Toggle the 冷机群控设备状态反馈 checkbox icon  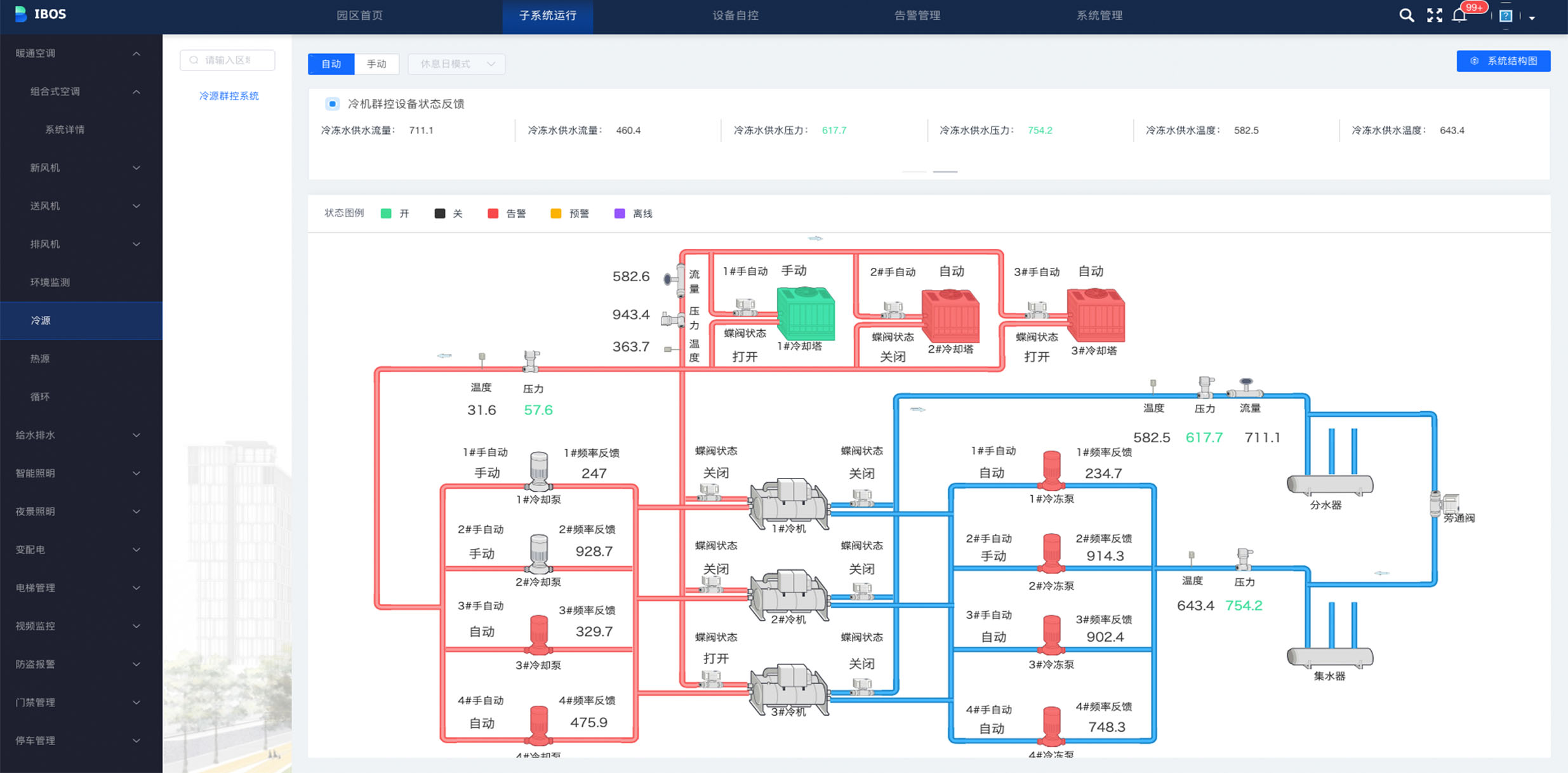(332, 103)
